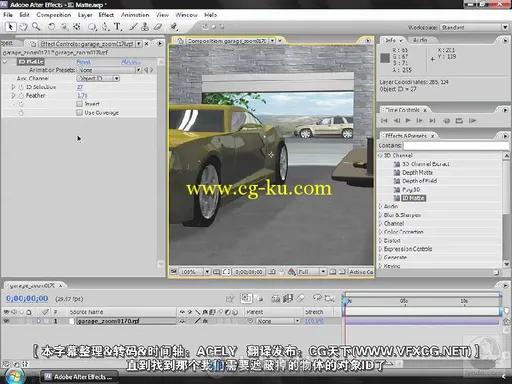This screenshot has width=512, height=384.
Task: Select the ellipse Mask tool
Action: pyautogui.click(x=92, y=27)
